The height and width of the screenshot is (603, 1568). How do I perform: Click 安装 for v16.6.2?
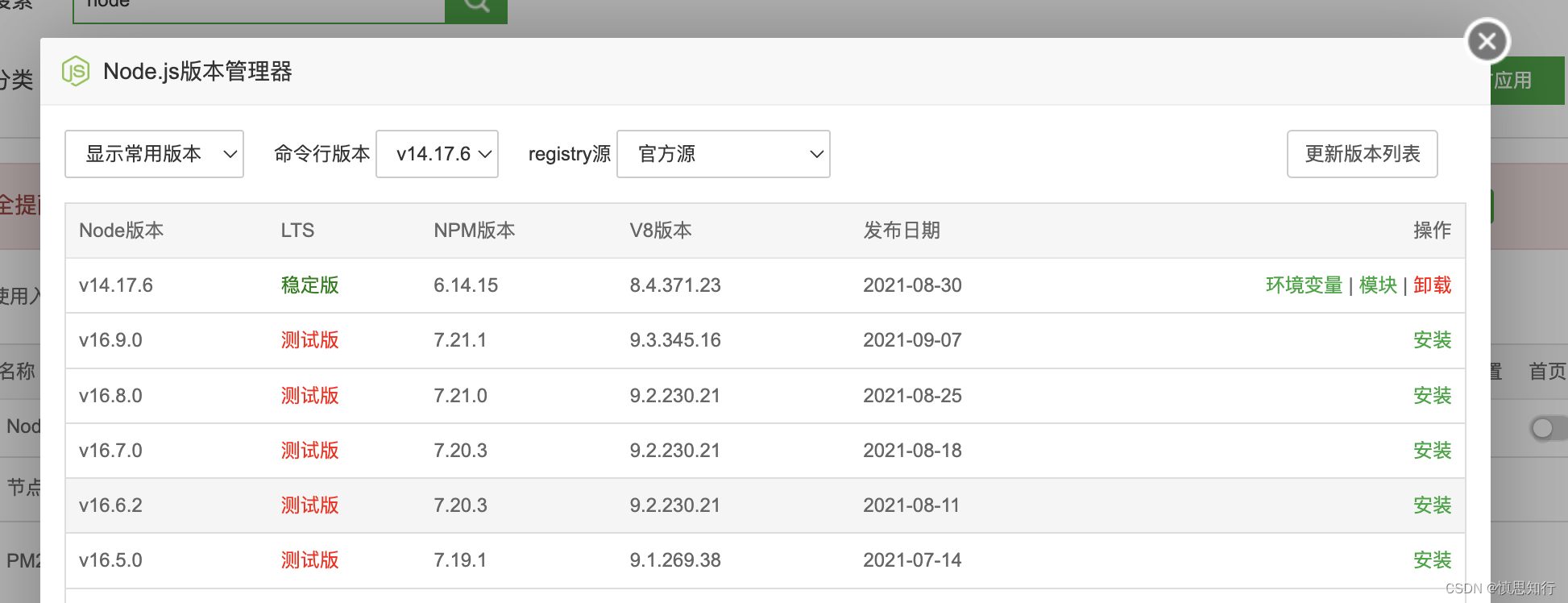coord(1432,505)
